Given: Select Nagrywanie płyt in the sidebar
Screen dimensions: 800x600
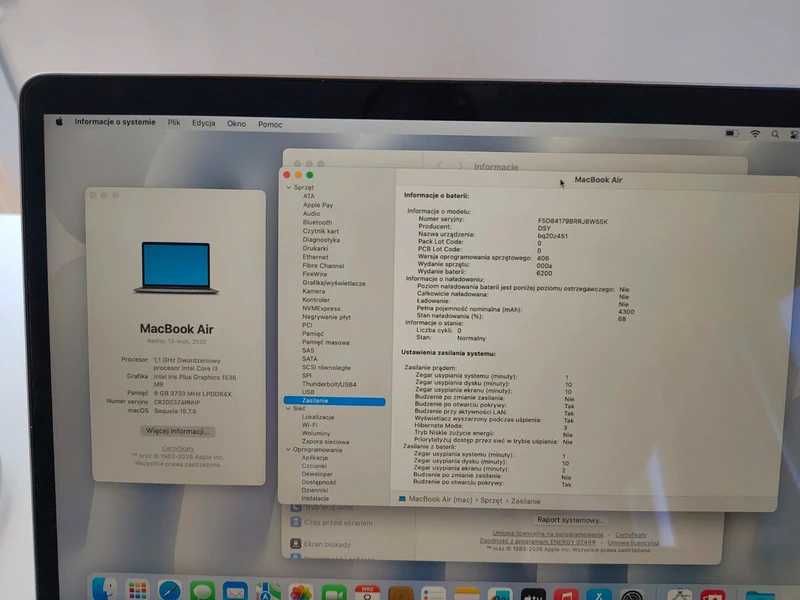Looking at the screenshot, I should (326, 316).
